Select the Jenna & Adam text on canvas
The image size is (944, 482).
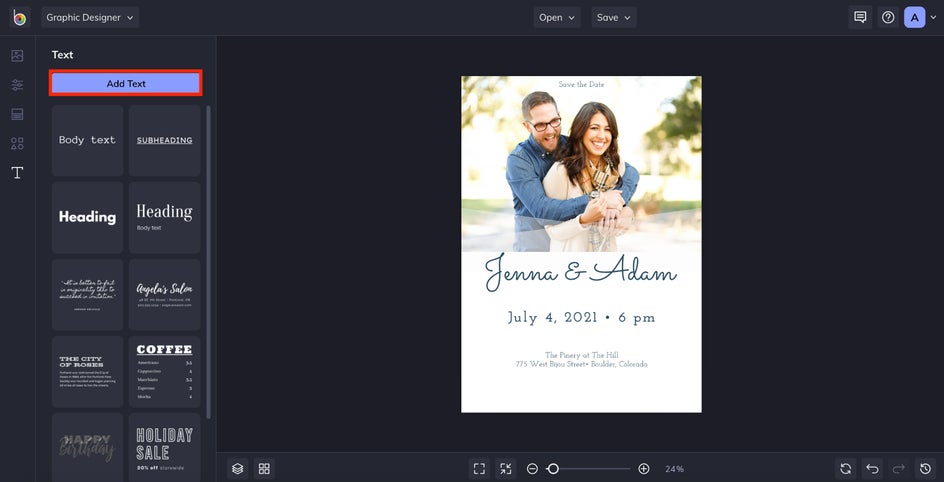581,273
